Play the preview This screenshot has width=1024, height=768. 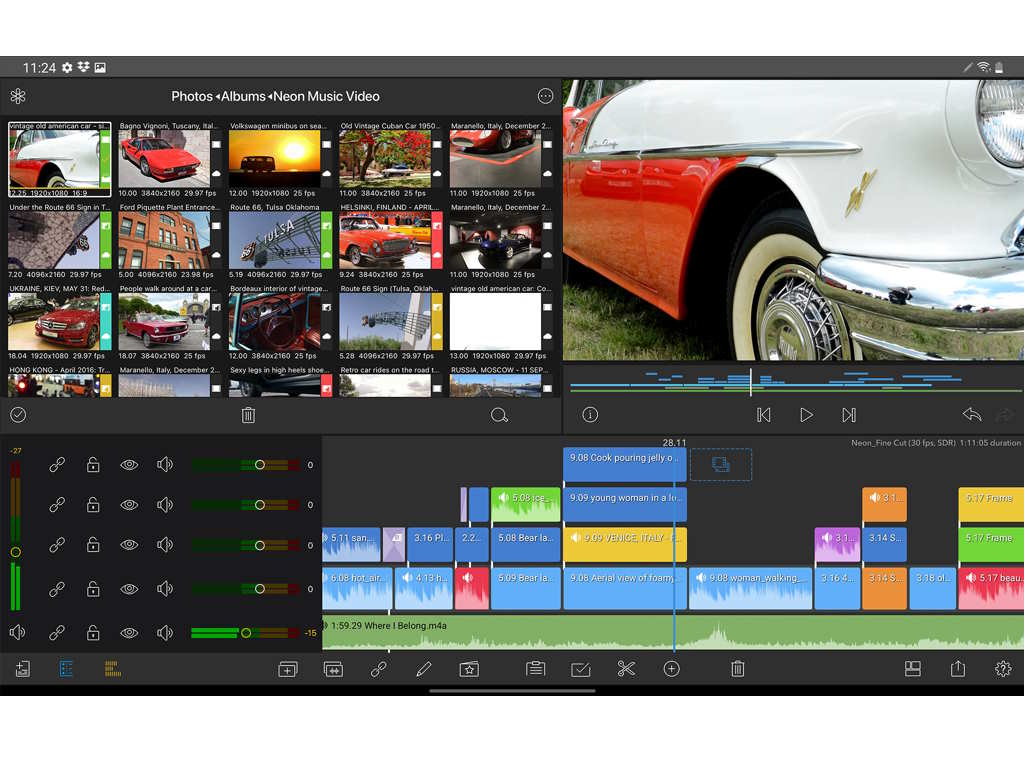click(x=807, y=415)
